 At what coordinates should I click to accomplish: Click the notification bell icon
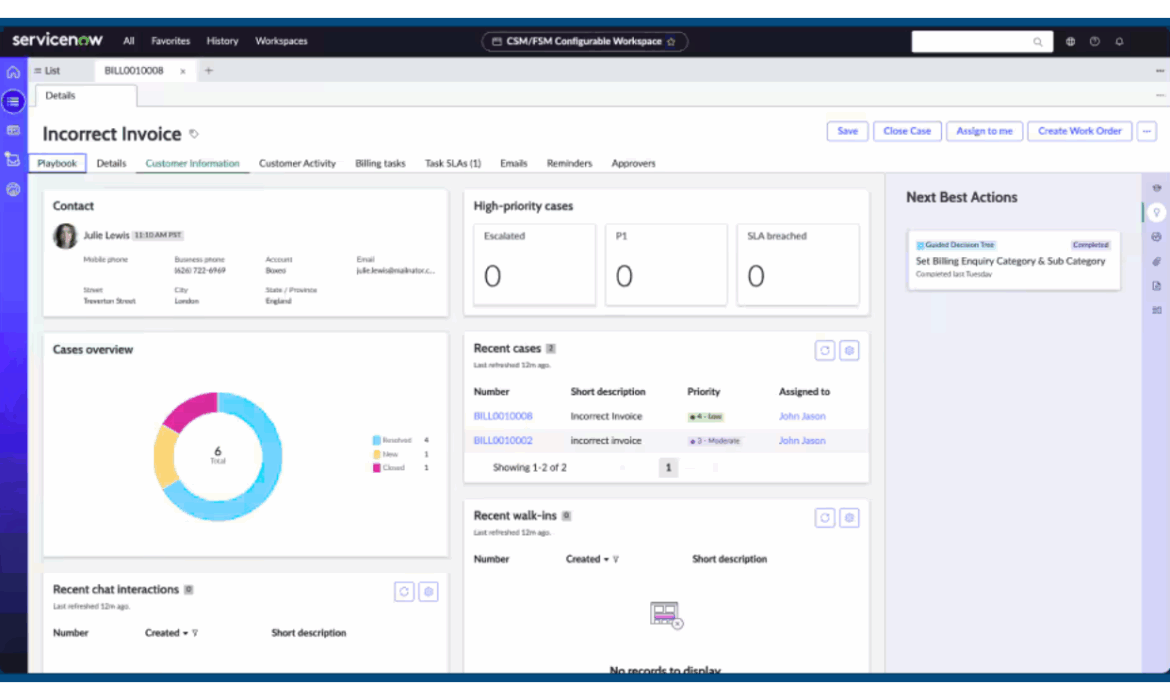1119,42
